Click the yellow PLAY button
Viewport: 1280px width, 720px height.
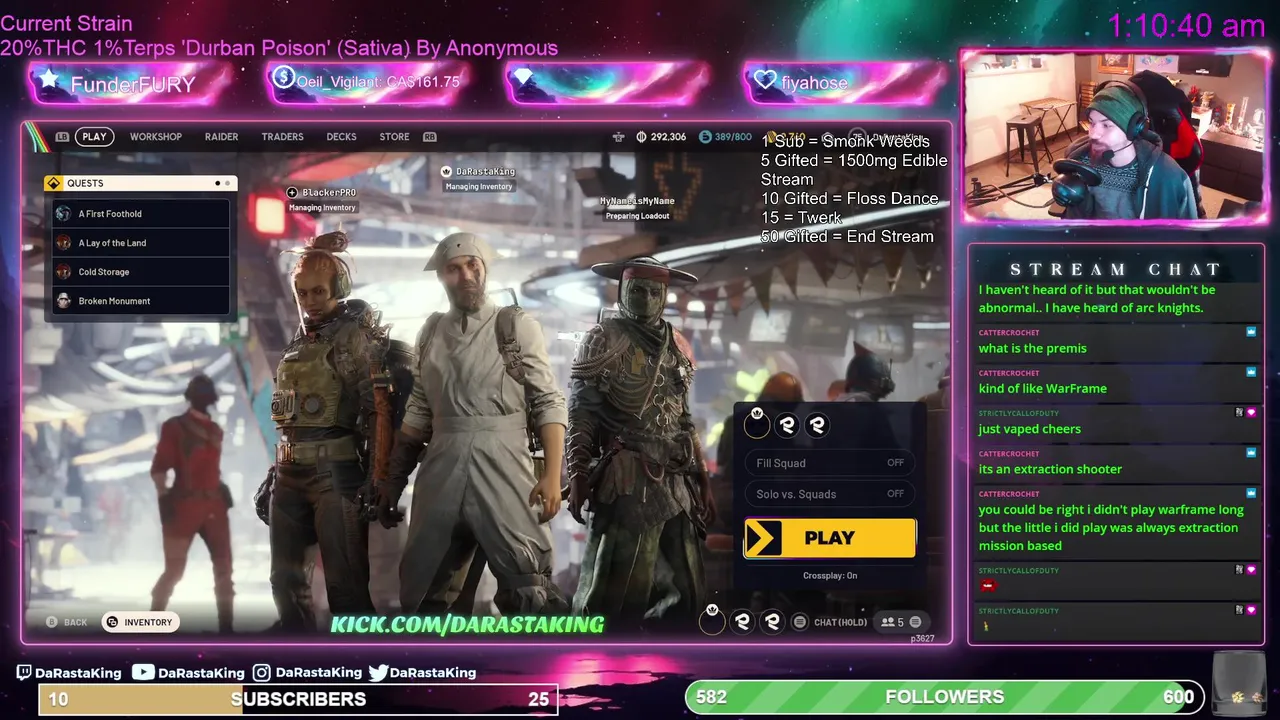coord(829,538)
